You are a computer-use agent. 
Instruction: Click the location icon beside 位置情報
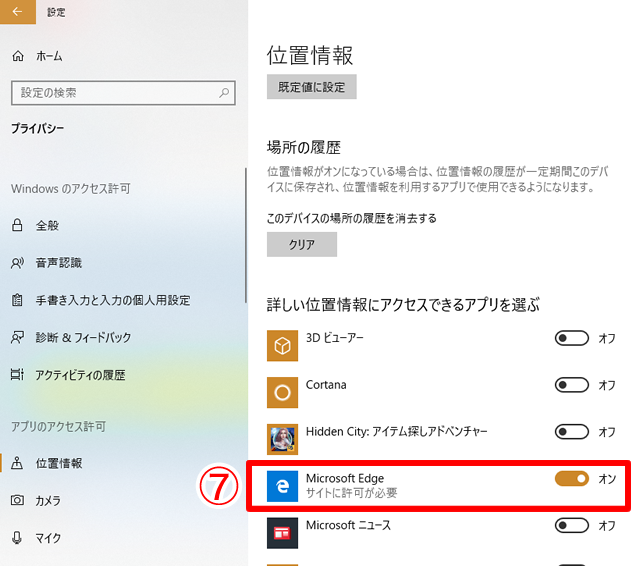coord(17,464)
